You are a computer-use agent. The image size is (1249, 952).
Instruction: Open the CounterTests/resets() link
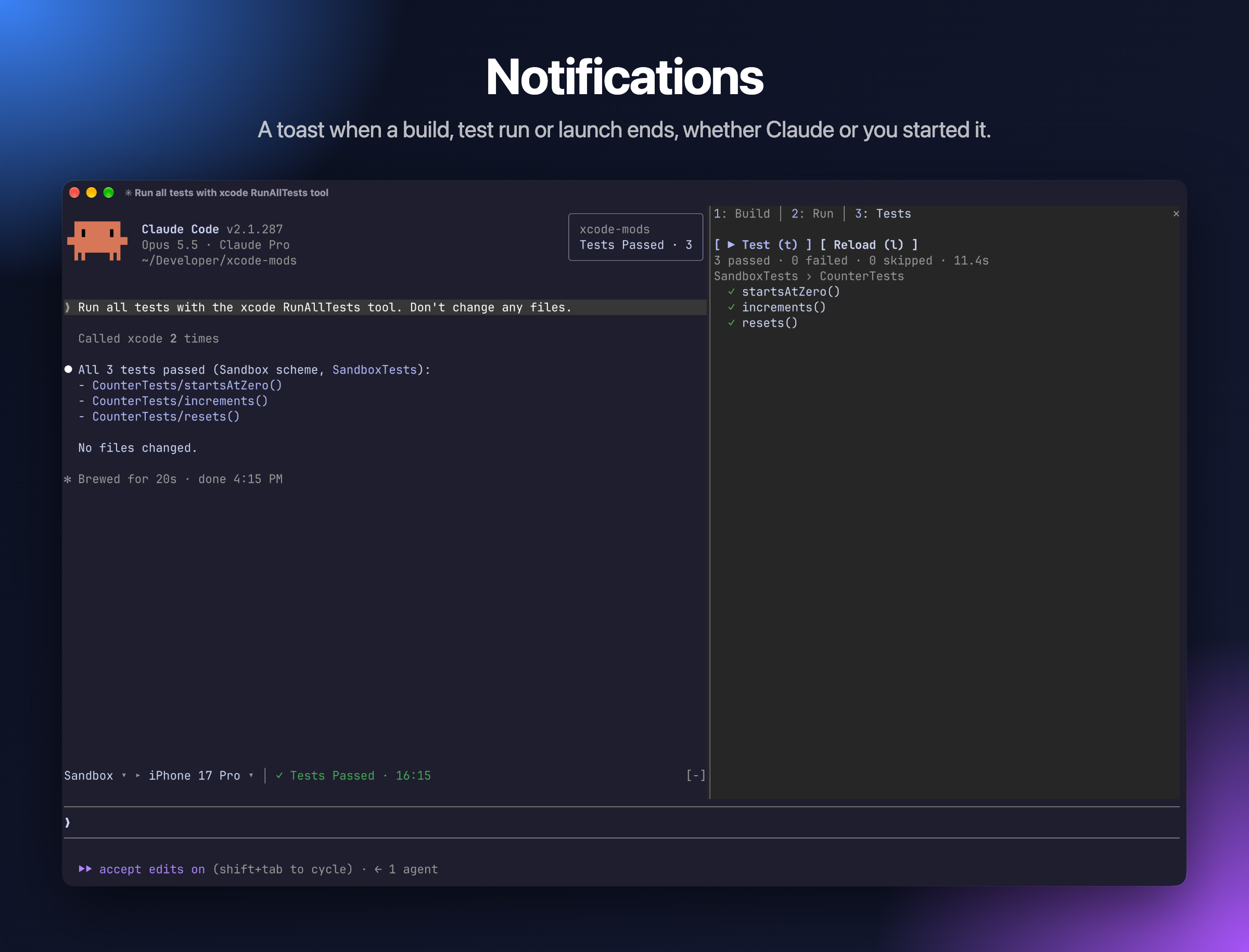(x=165, y=417)
